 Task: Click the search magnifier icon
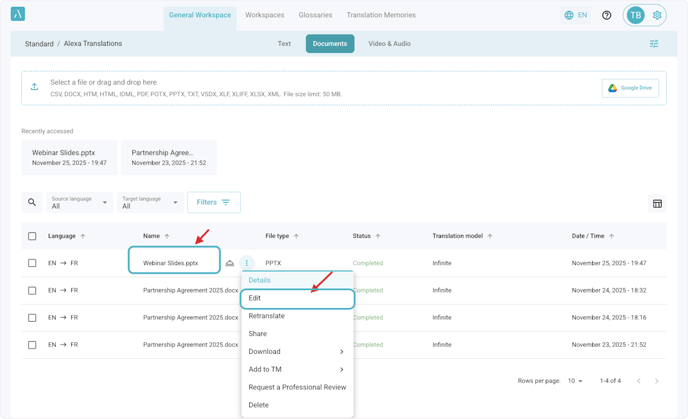point(32,202)
